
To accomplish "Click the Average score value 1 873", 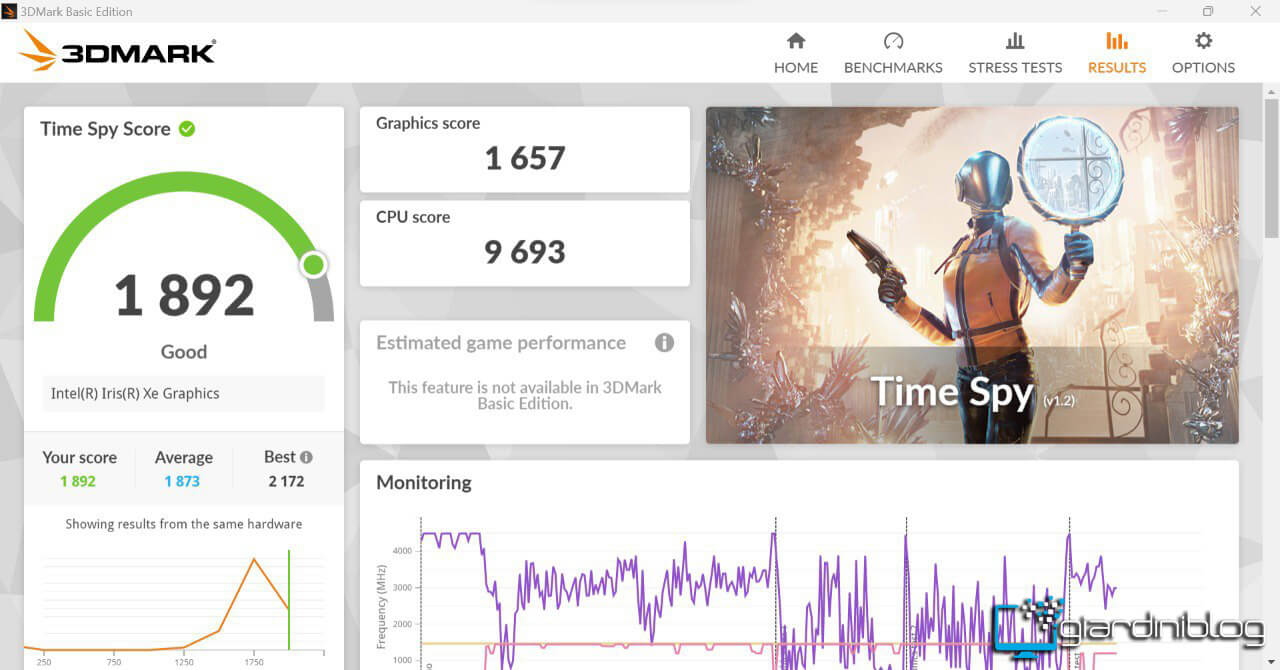I will 182,481.
